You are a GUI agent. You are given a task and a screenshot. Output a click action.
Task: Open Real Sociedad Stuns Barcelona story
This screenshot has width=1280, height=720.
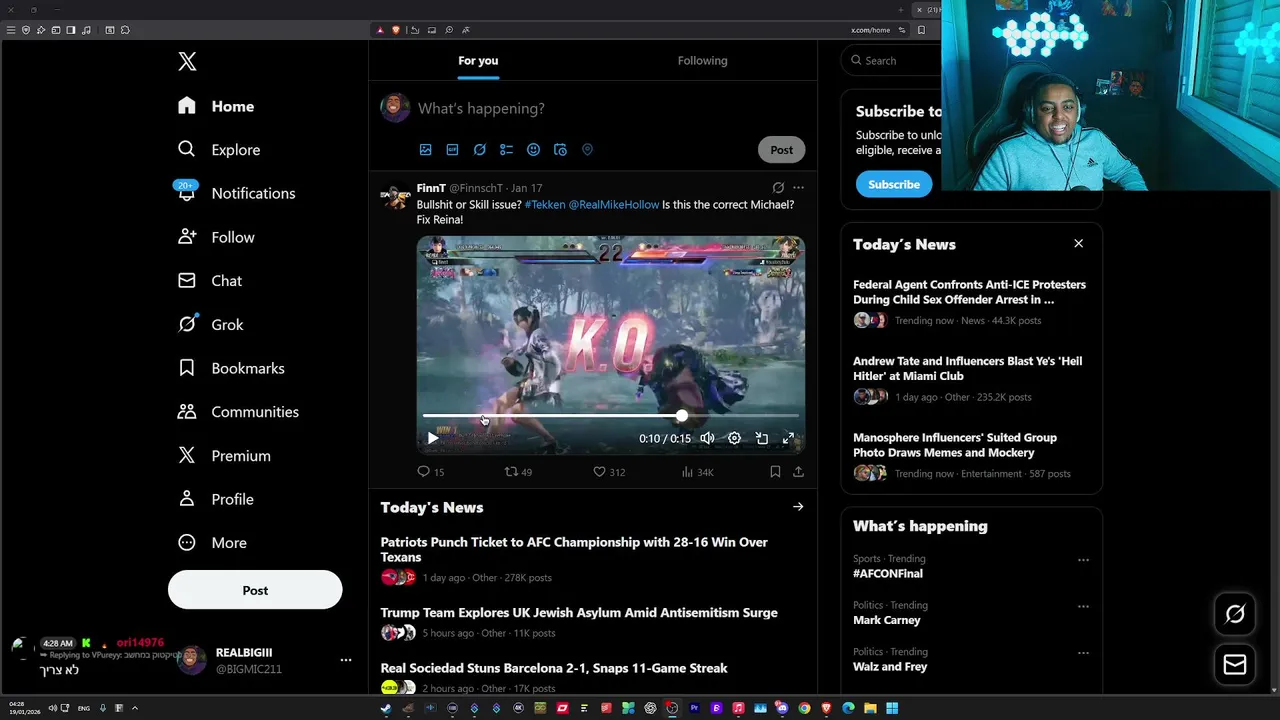tap(554, 668)
